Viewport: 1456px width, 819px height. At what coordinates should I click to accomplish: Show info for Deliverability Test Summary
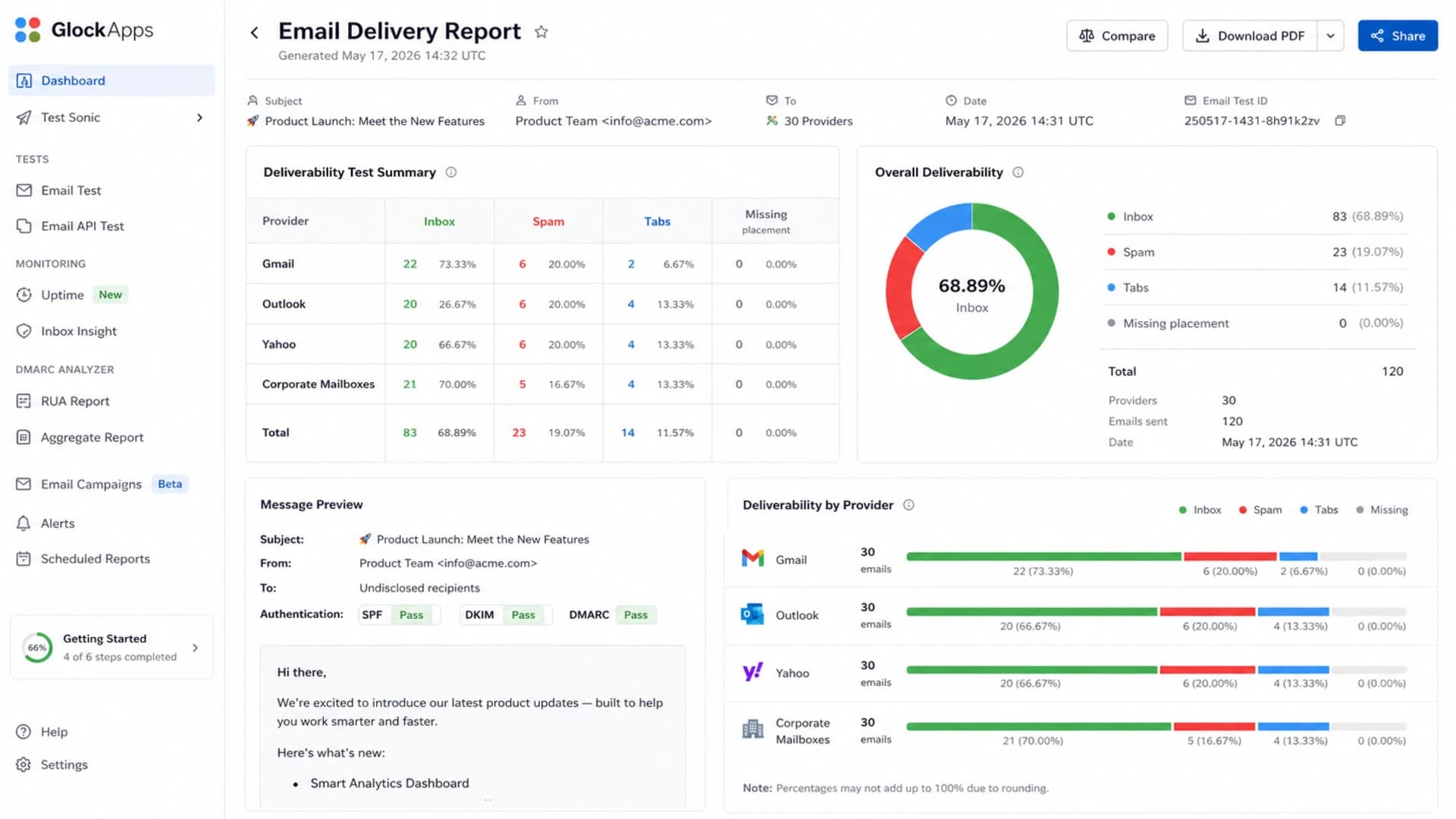click(451, 172)
